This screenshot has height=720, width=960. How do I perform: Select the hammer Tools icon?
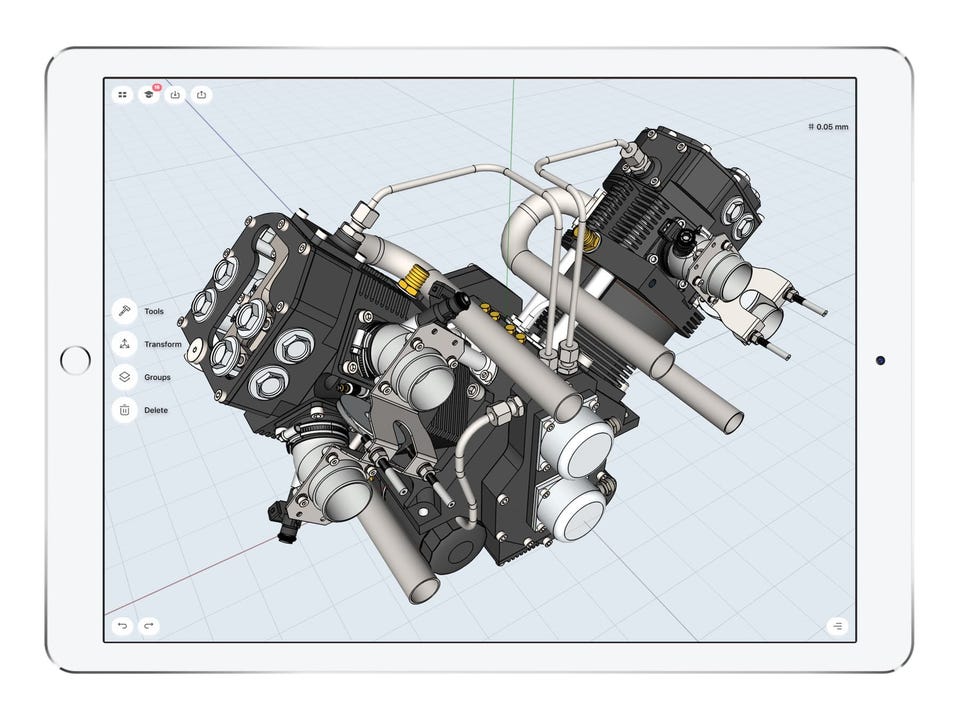pos(124,311)
